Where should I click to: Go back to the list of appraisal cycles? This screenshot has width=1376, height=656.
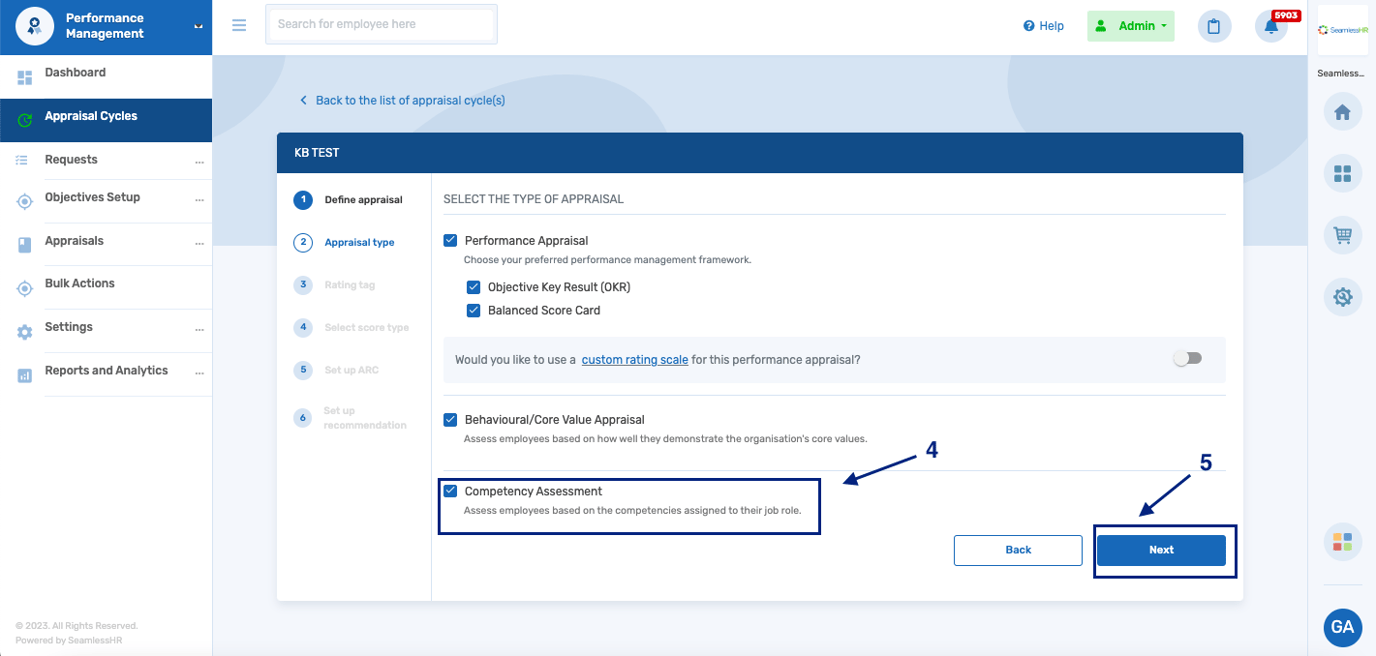(409, 100)
